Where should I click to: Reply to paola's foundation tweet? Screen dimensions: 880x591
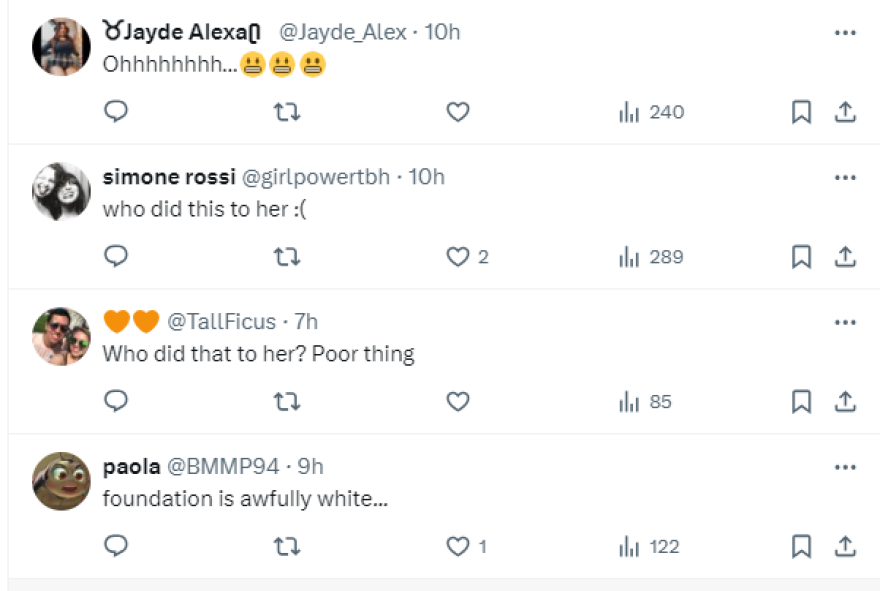116,547
